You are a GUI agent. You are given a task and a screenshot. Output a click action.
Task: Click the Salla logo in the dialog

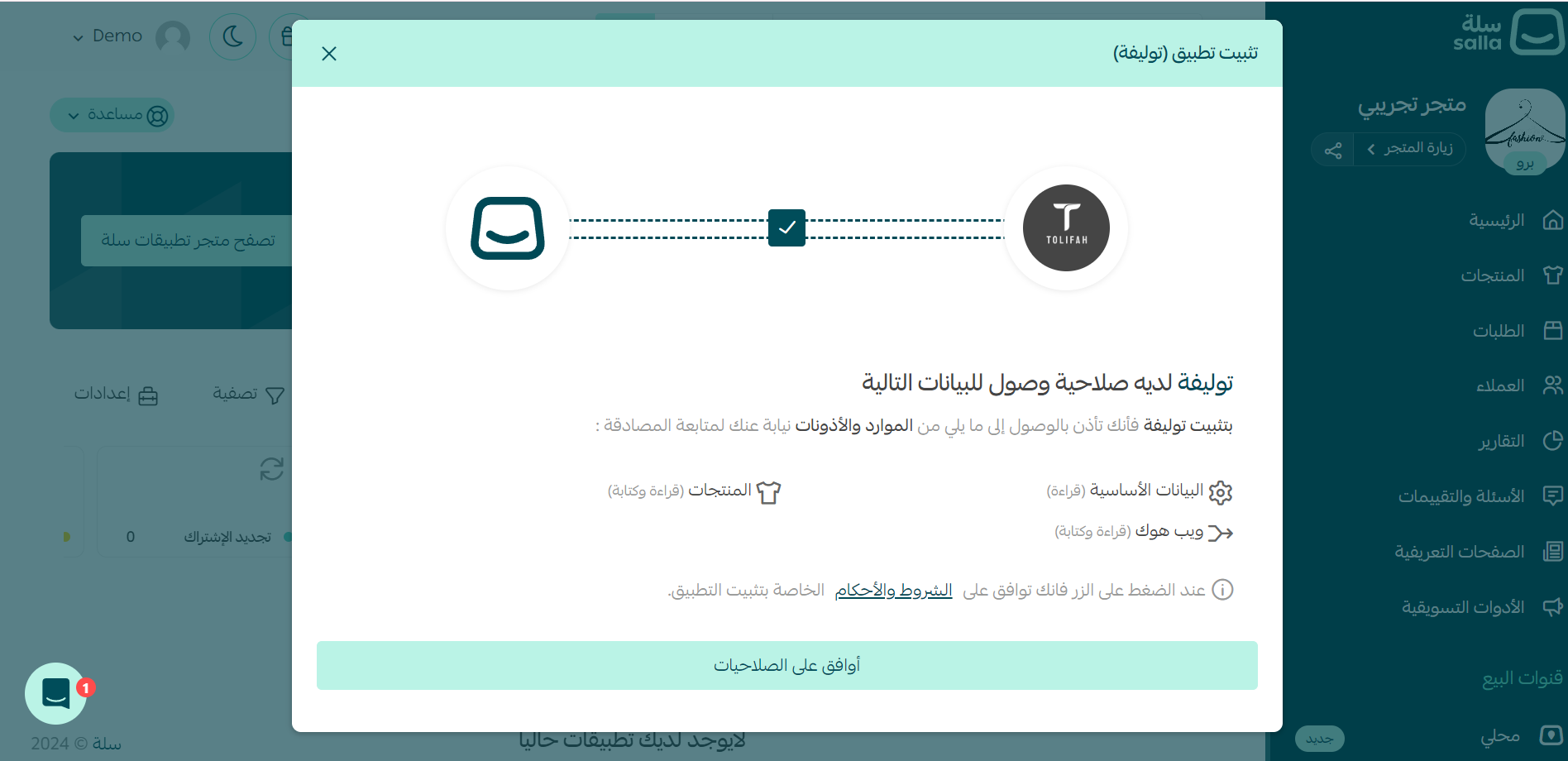[508, 228]
